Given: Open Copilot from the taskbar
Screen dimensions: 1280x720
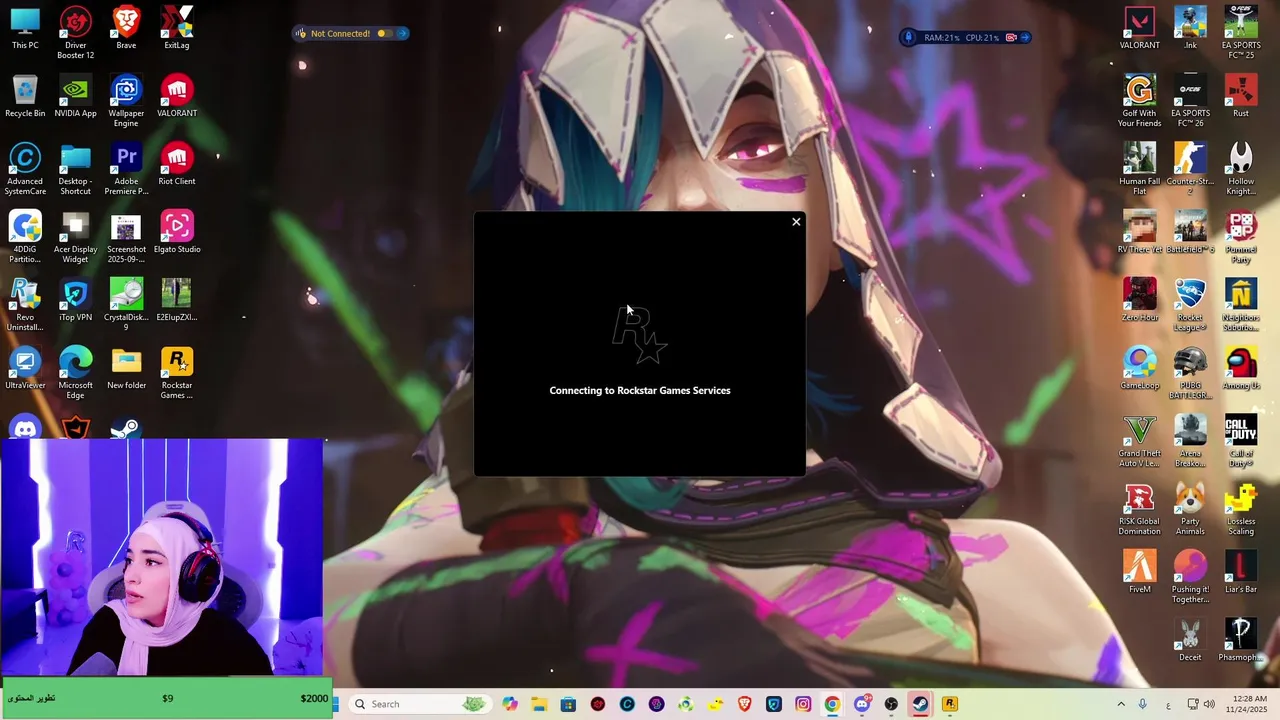Looking at the screenshot, I should tap(510, 704).
